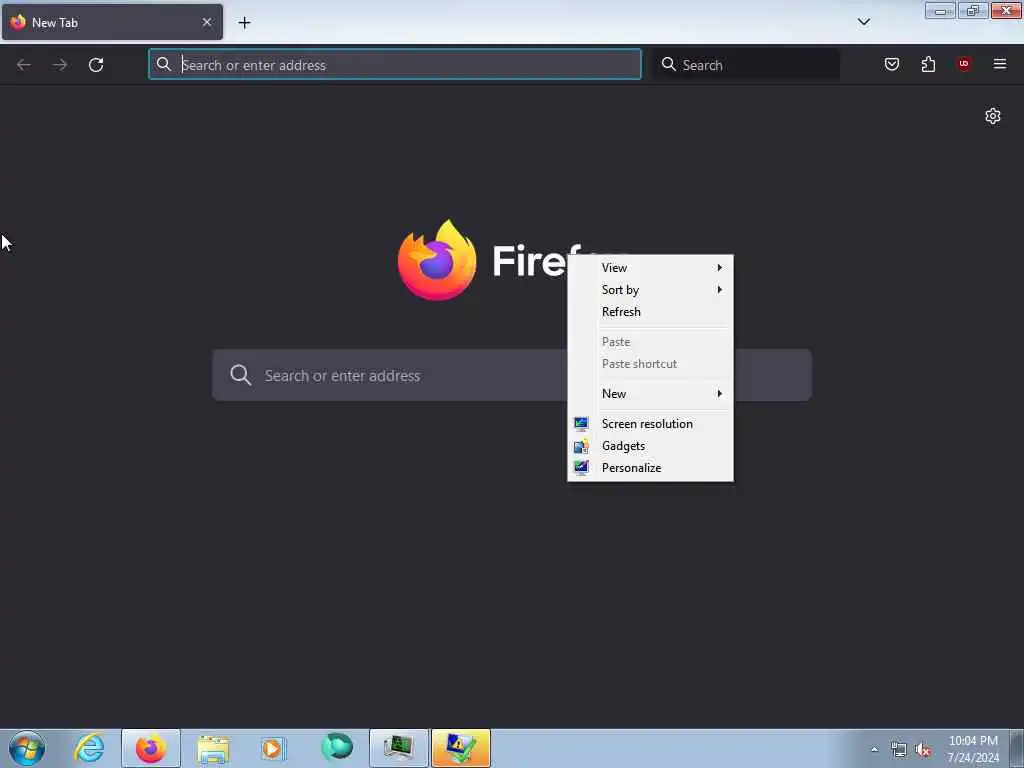The height and width of the screenshot is (768, 1024).
Task: Click the Firefox back arrow button
Action: click(x=24, y=65)
